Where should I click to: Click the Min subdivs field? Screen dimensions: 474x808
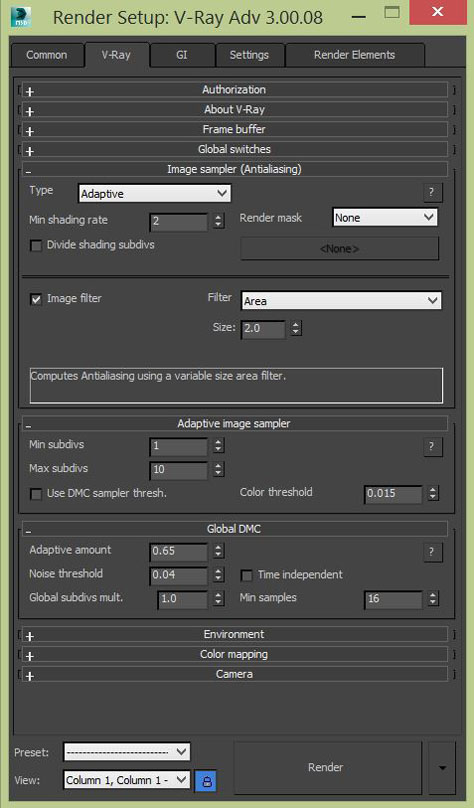(179, 446)
